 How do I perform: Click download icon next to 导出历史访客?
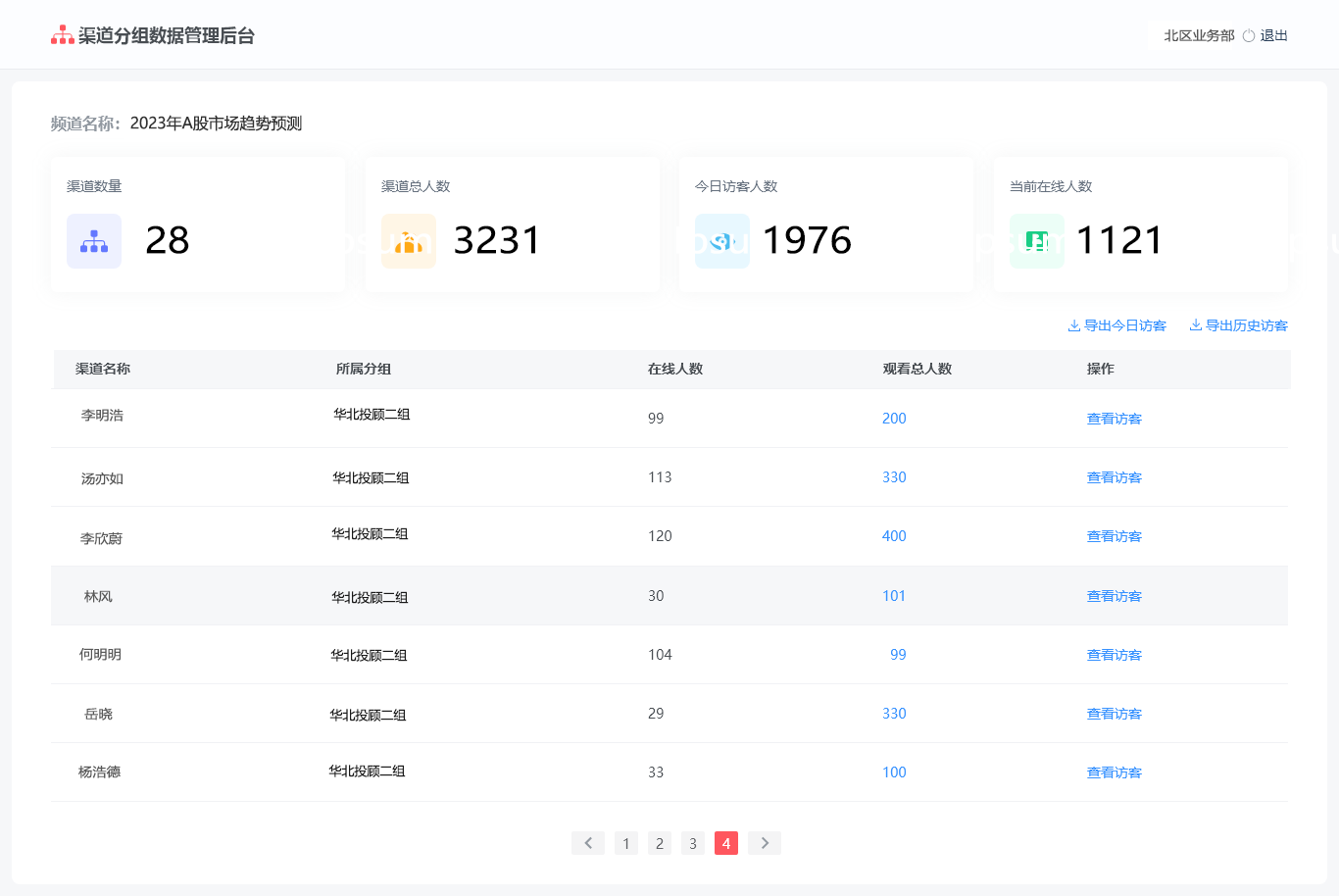pos(1196,325)
